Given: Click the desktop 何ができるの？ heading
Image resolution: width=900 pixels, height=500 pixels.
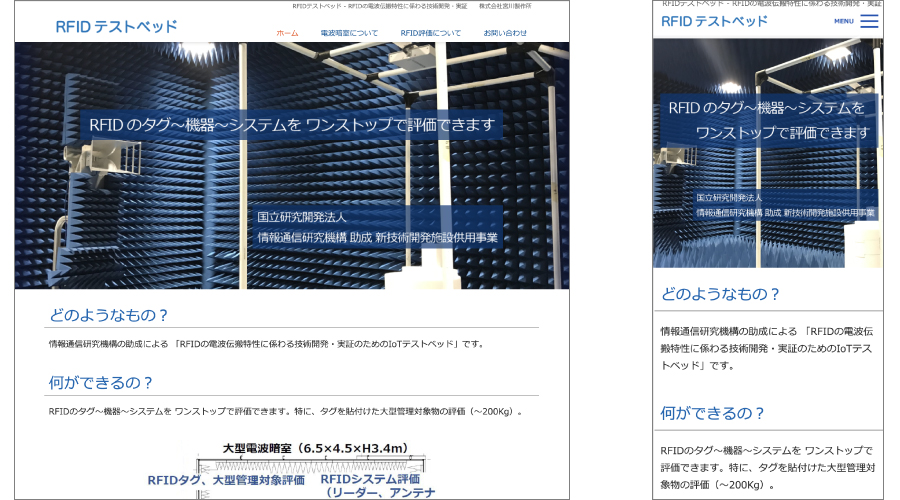Looking at the screenshot, I should 100,383.
